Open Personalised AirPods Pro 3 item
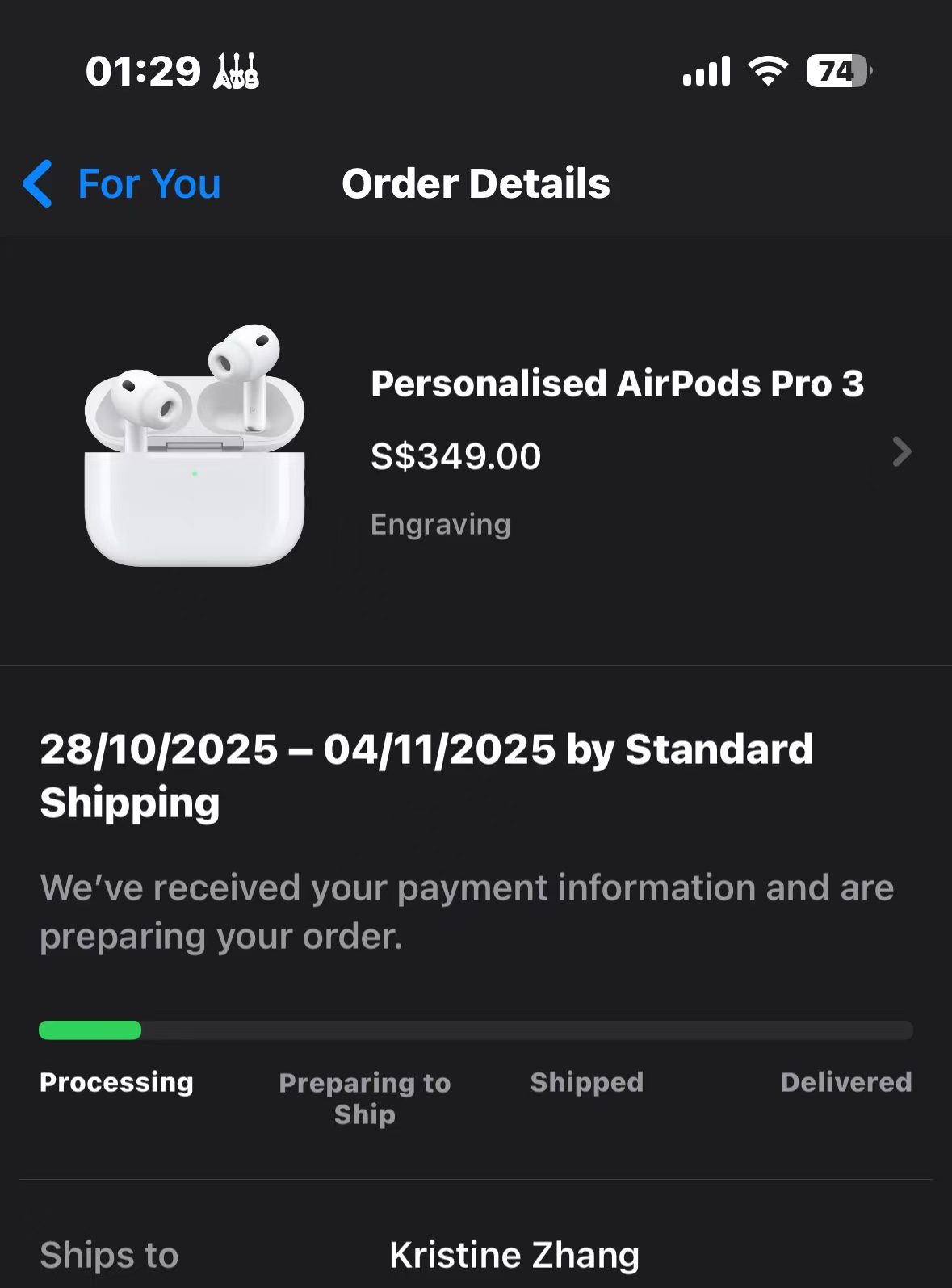952x1288 pixels. tap(617, 384)
